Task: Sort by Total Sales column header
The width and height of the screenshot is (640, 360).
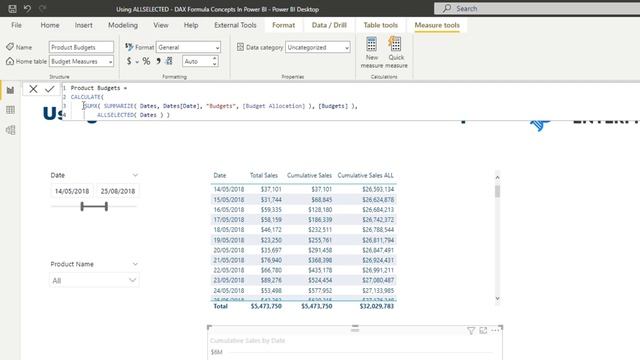Action: point(264,176)
